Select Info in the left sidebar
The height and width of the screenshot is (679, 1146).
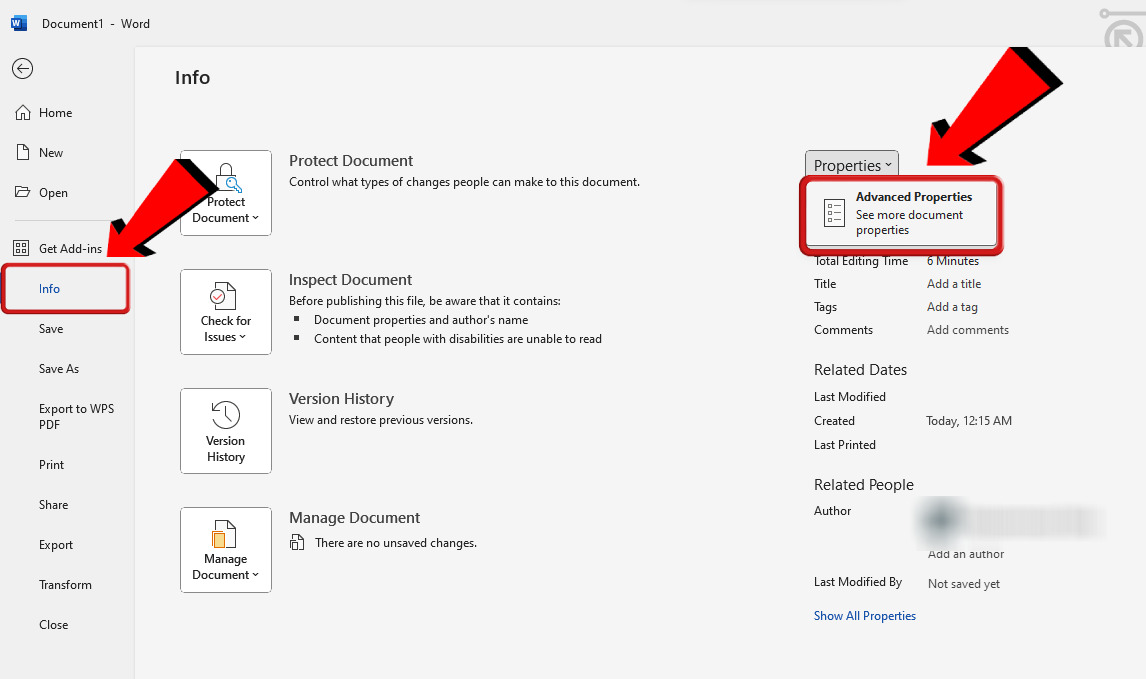pos(50,289)
